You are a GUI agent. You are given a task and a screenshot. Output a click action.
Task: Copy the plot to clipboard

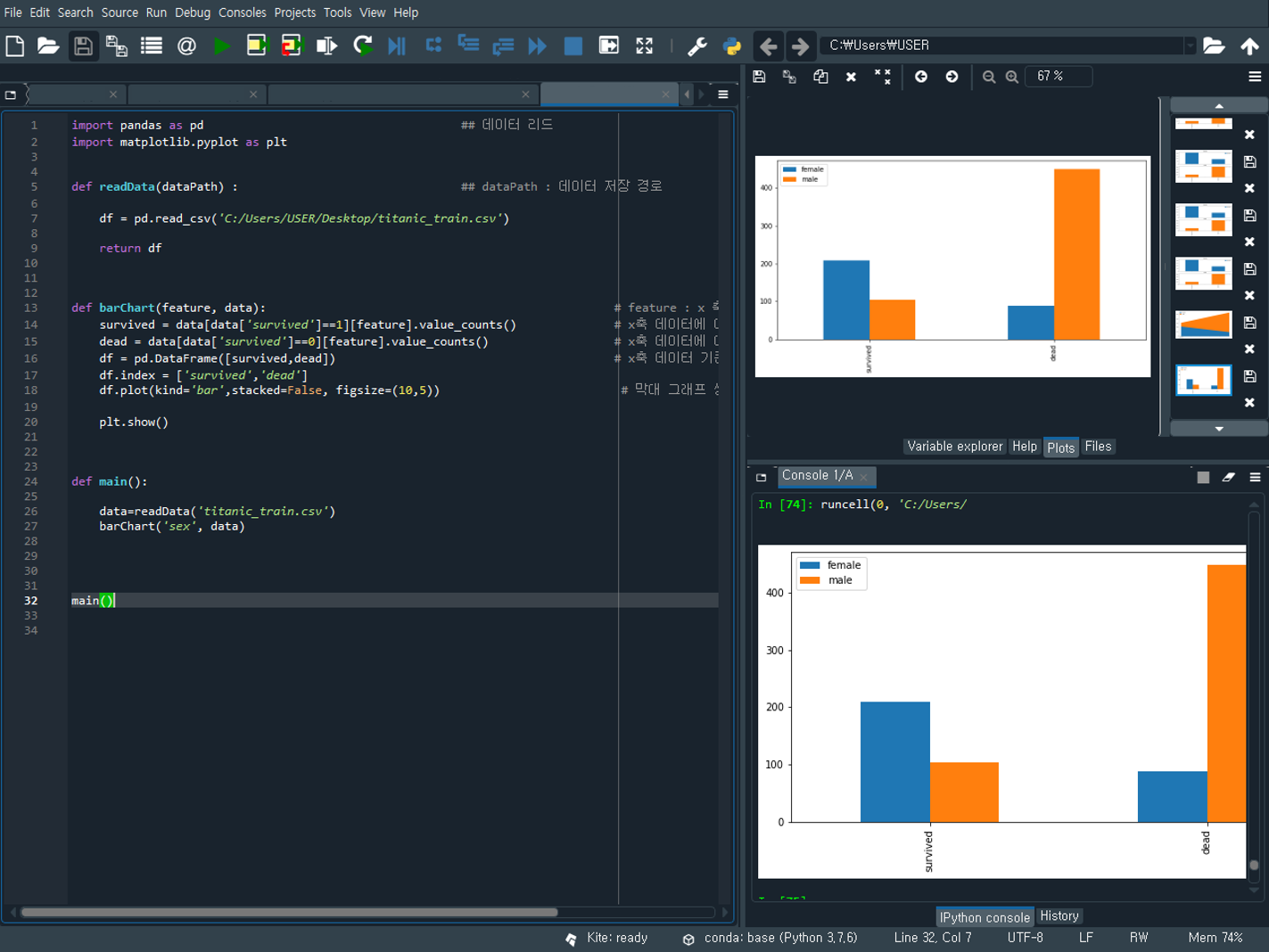[x=820, y=77]
